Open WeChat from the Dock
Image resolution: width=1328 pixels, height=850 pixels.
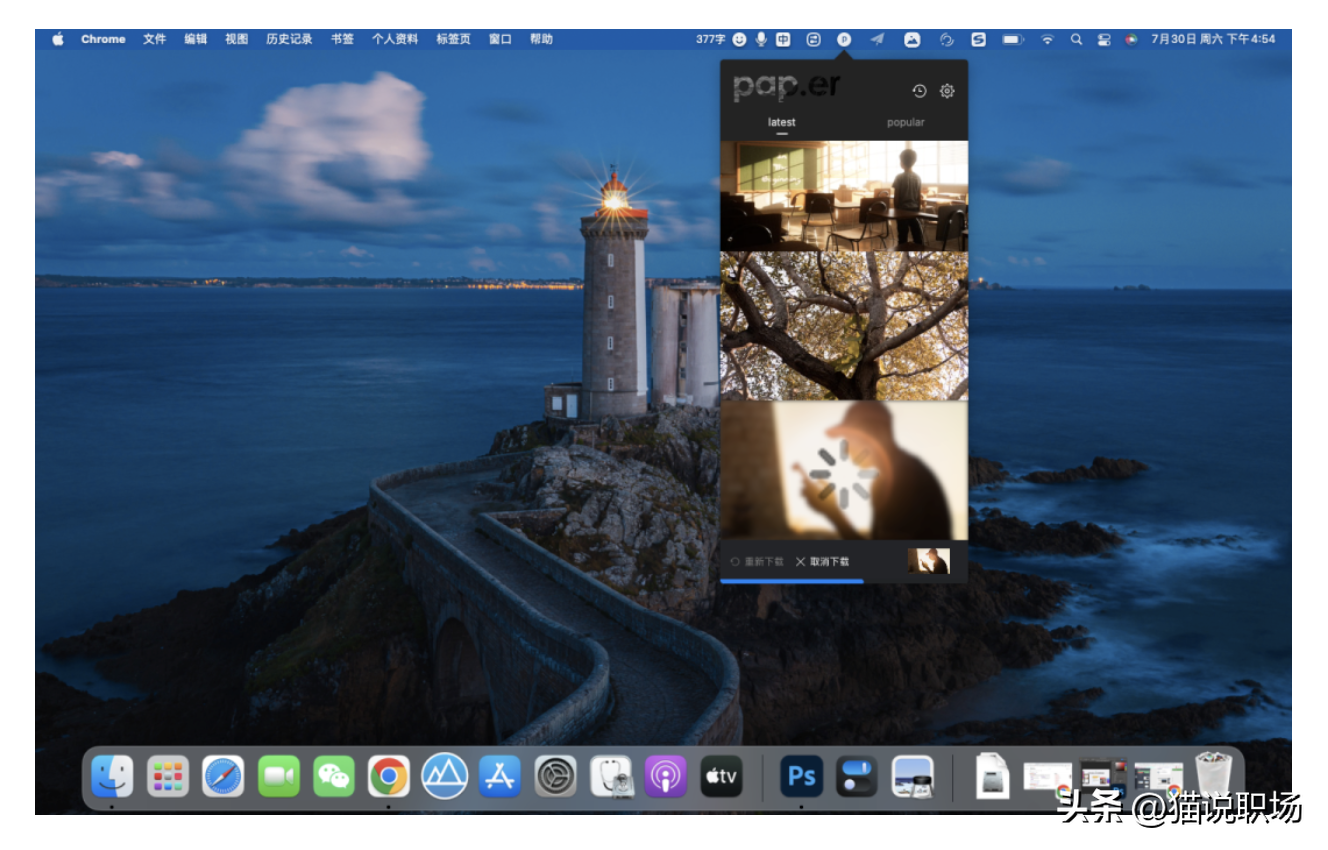[334, 776]
